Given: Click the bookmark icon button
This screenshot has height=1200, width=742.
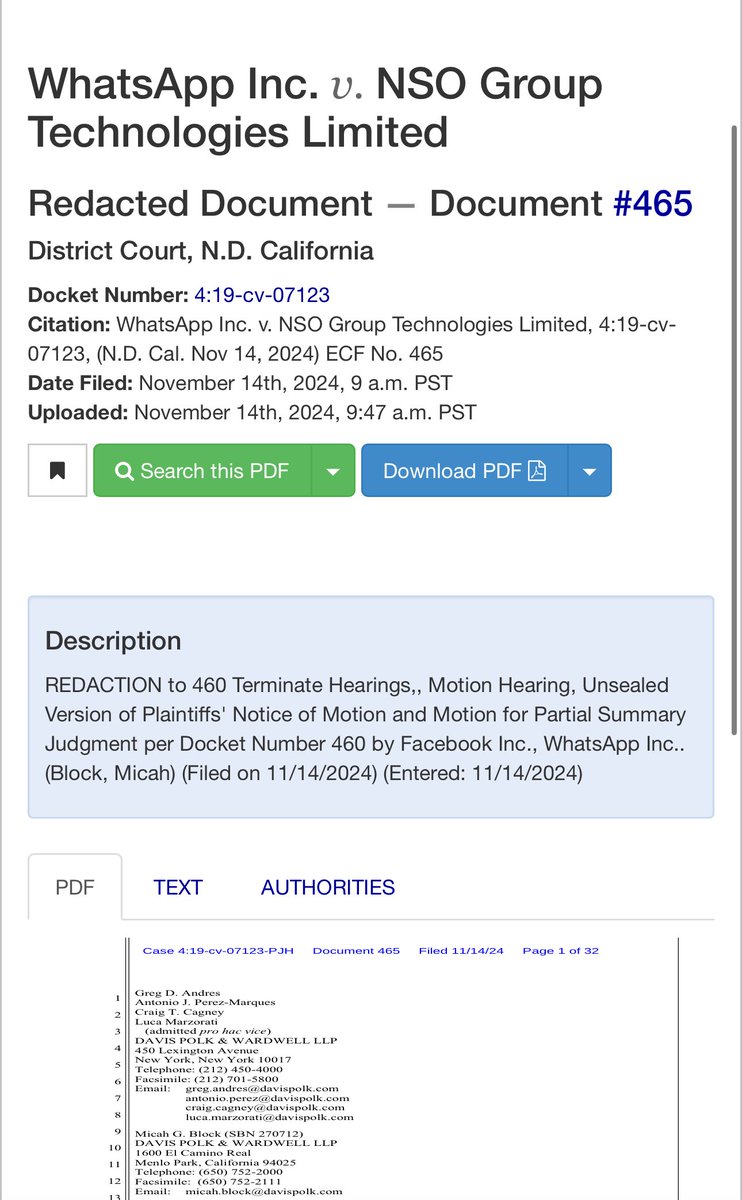Looking at the screenshot, I should [57, 470].
